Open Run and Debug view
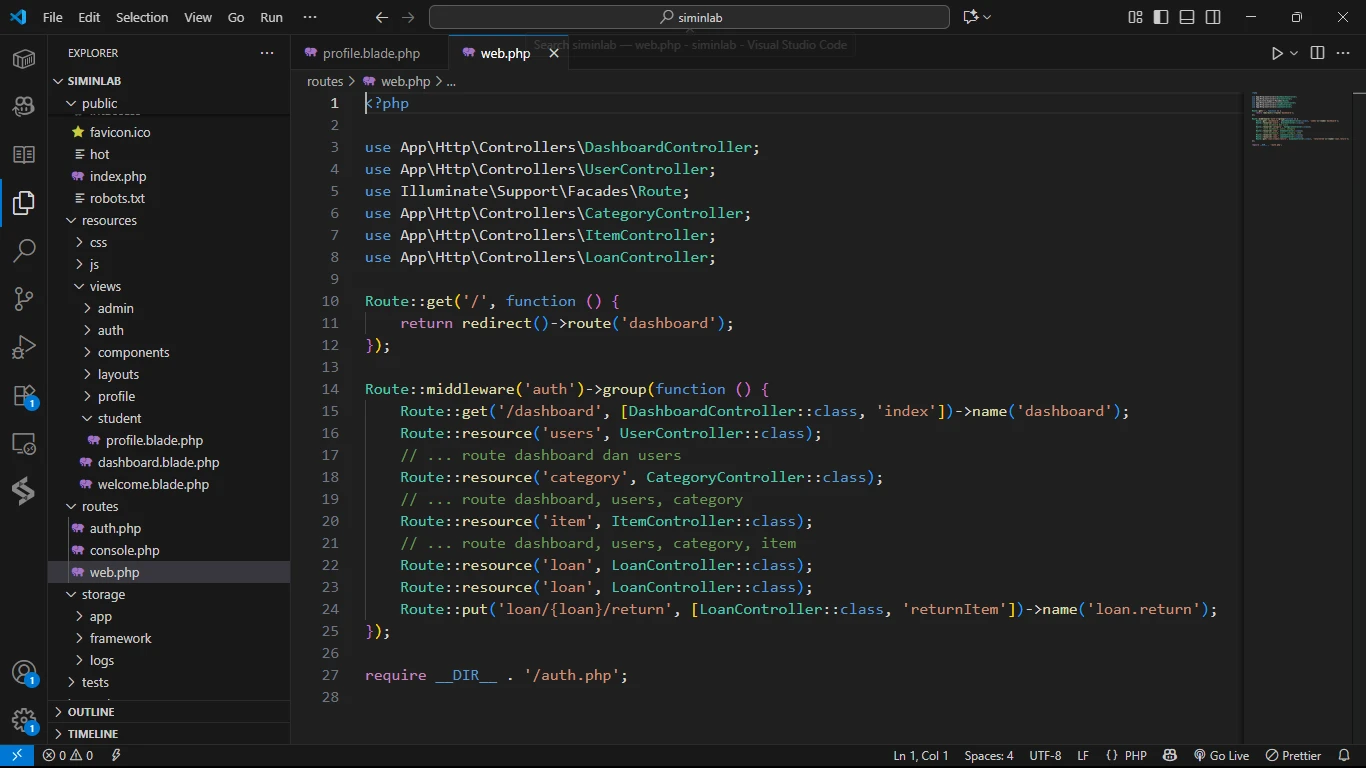 [x=24, y=347]
